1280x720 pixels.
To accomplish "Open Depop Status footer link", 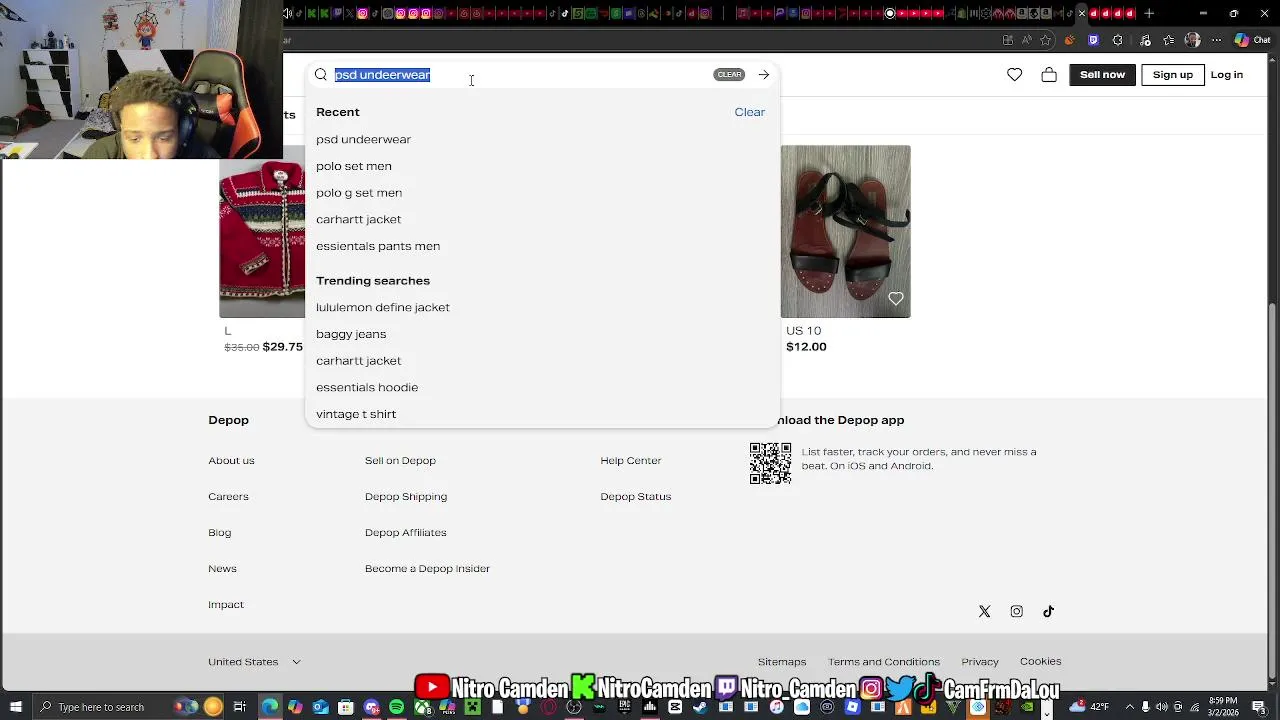I will 635,497.
